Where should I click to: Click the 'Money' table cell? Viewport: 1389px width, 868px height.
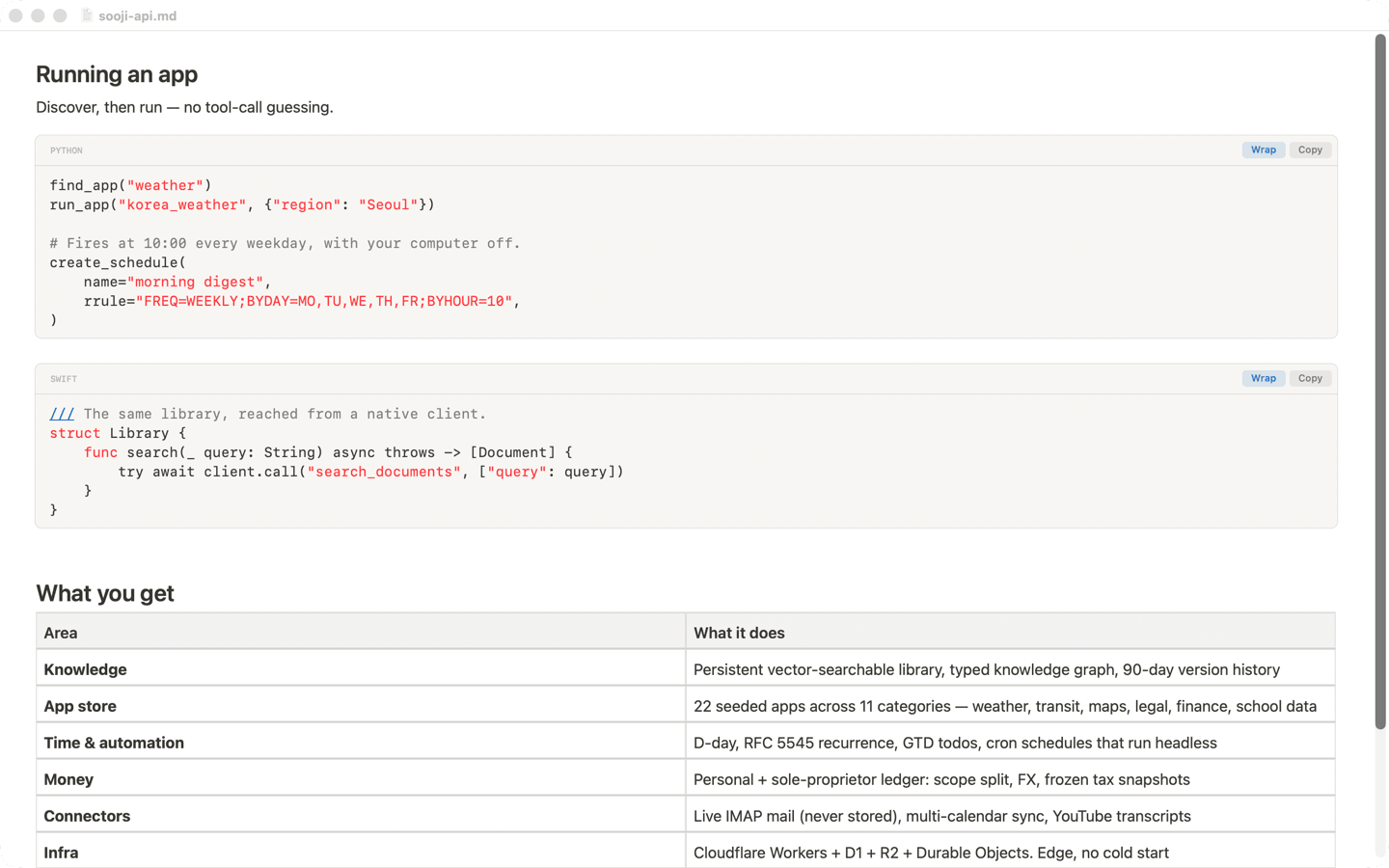click(361, 779)
